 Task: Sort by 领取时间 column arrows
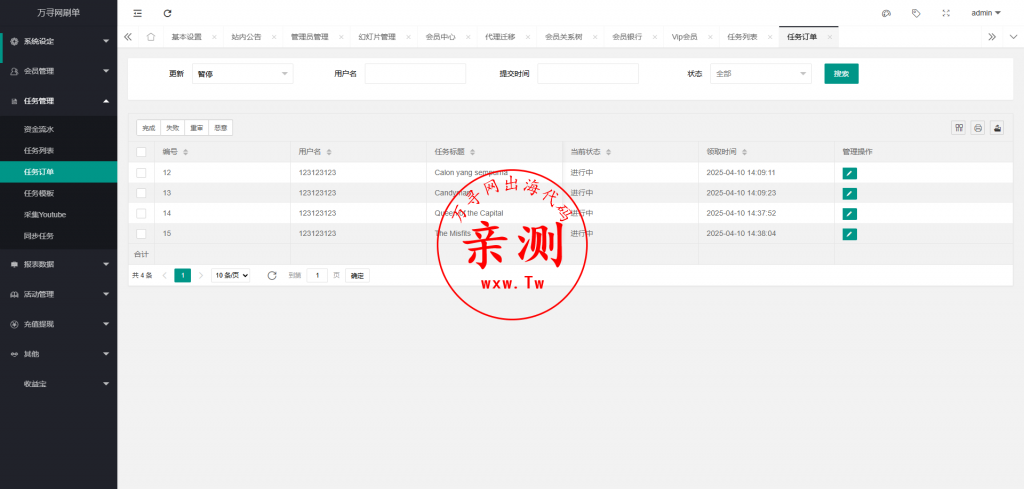[x=744, y=152]
